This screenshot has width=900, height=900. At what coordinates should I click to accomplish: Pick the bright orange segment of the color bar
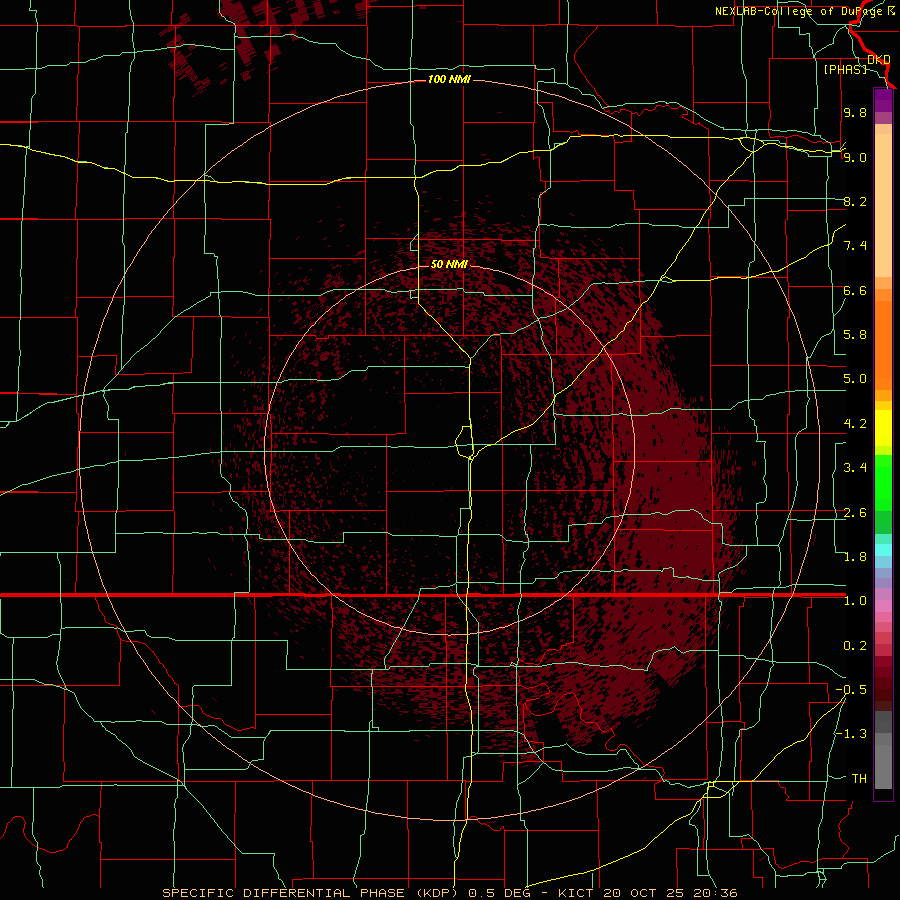[x=883, y=344]
